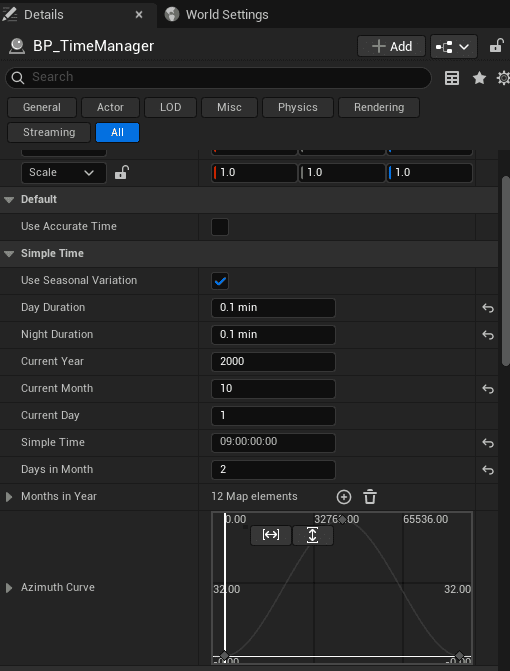
Task: Open the Scale type dropdown
Action: [64, 173]
